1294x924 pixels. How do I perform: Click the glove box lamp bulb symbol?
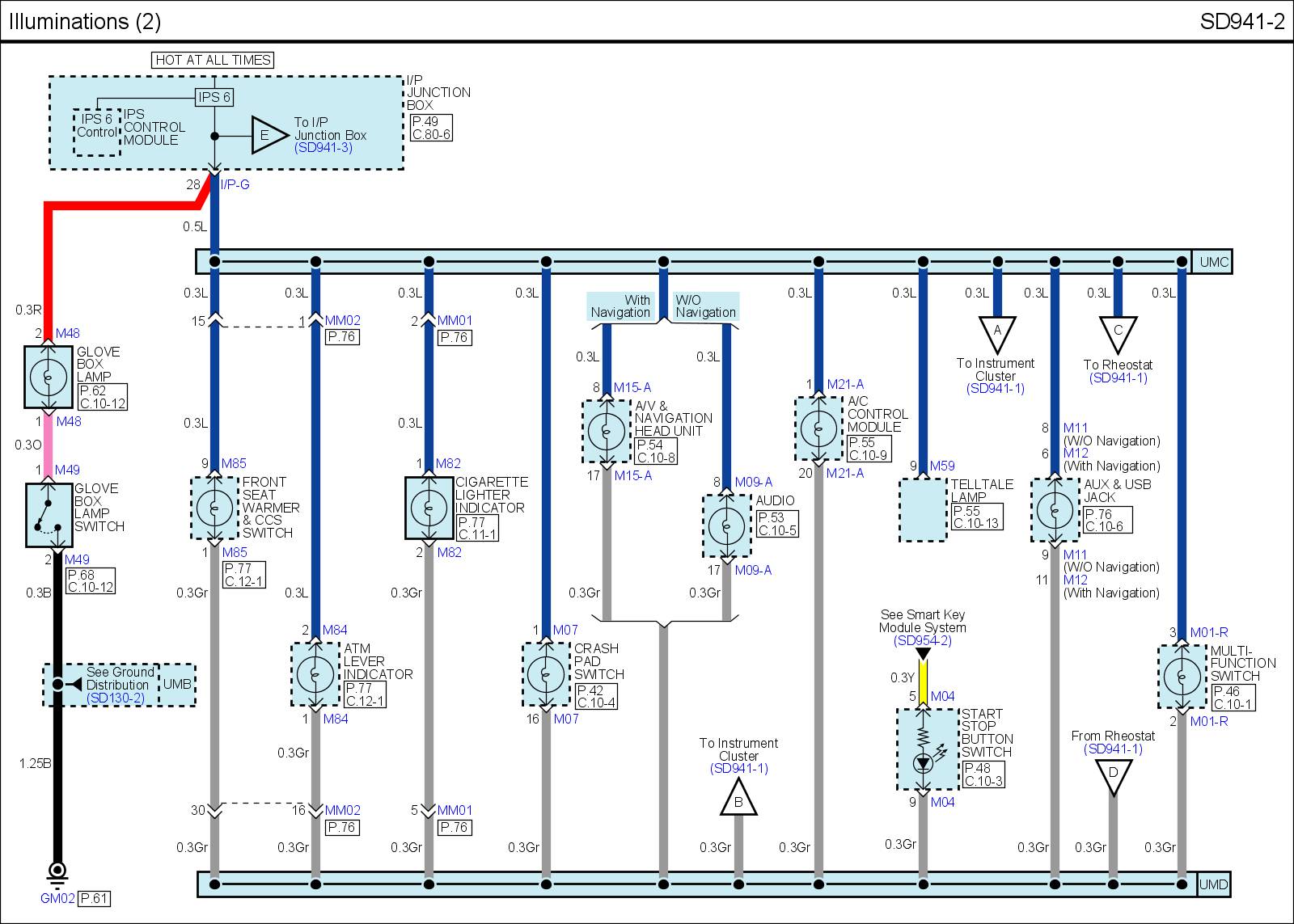(49, 377)
